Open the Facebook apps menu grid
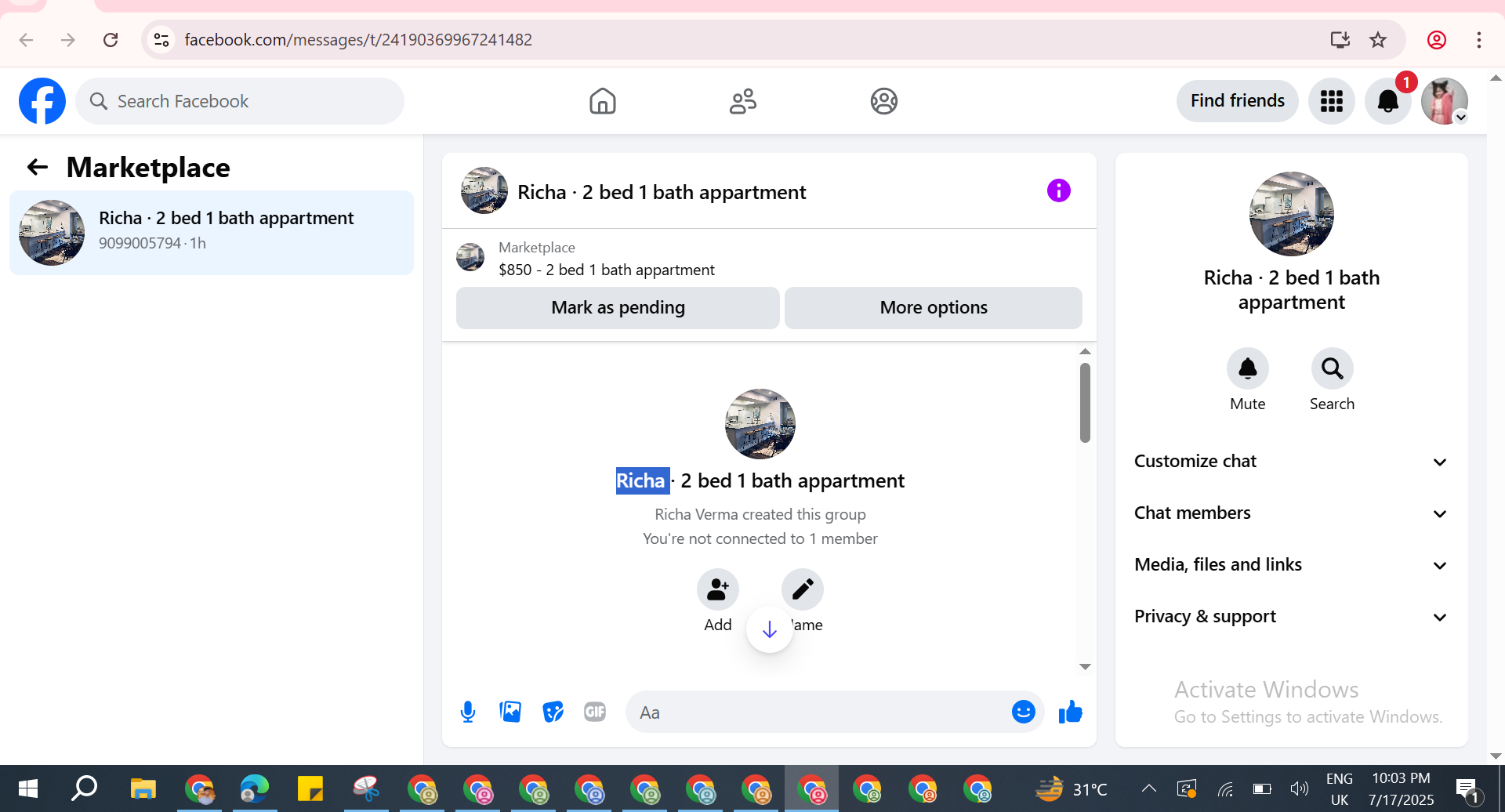 pyautogui.click(x=1332, y=101)
